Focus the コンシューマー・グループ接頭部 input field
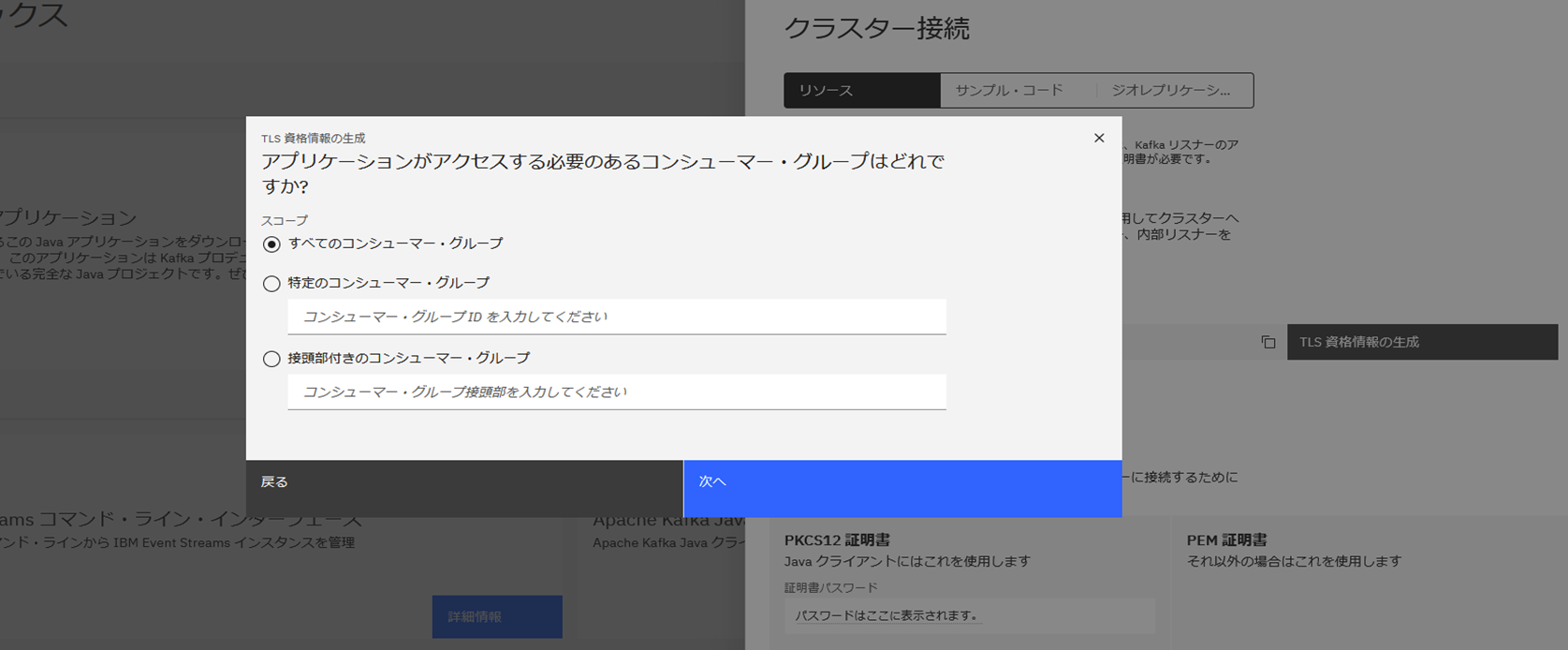Viewport: 1568px width, 650px height. (617, 391)
